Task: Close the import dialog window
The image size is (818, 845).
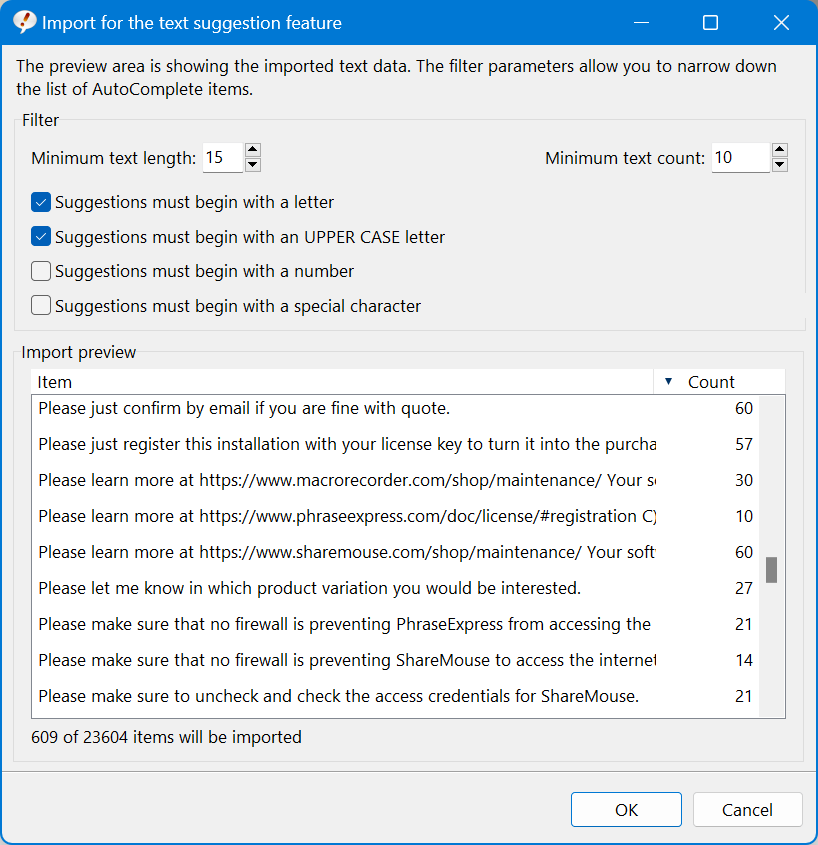Action: tap(781, 23)
